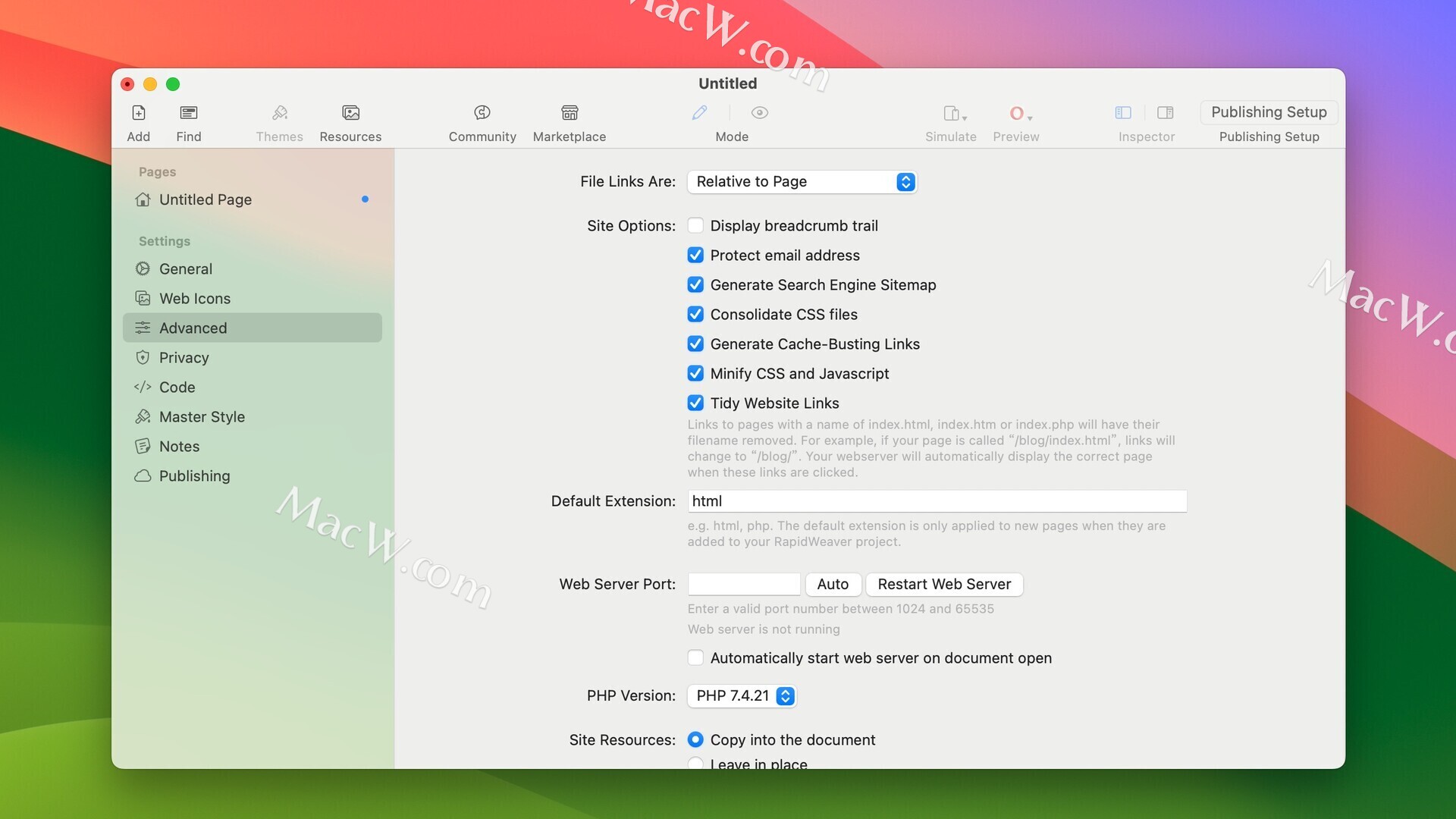This screenshot has width=1456, height=819.
Task: Uncheck Protect email address
Action: (695, 255)
